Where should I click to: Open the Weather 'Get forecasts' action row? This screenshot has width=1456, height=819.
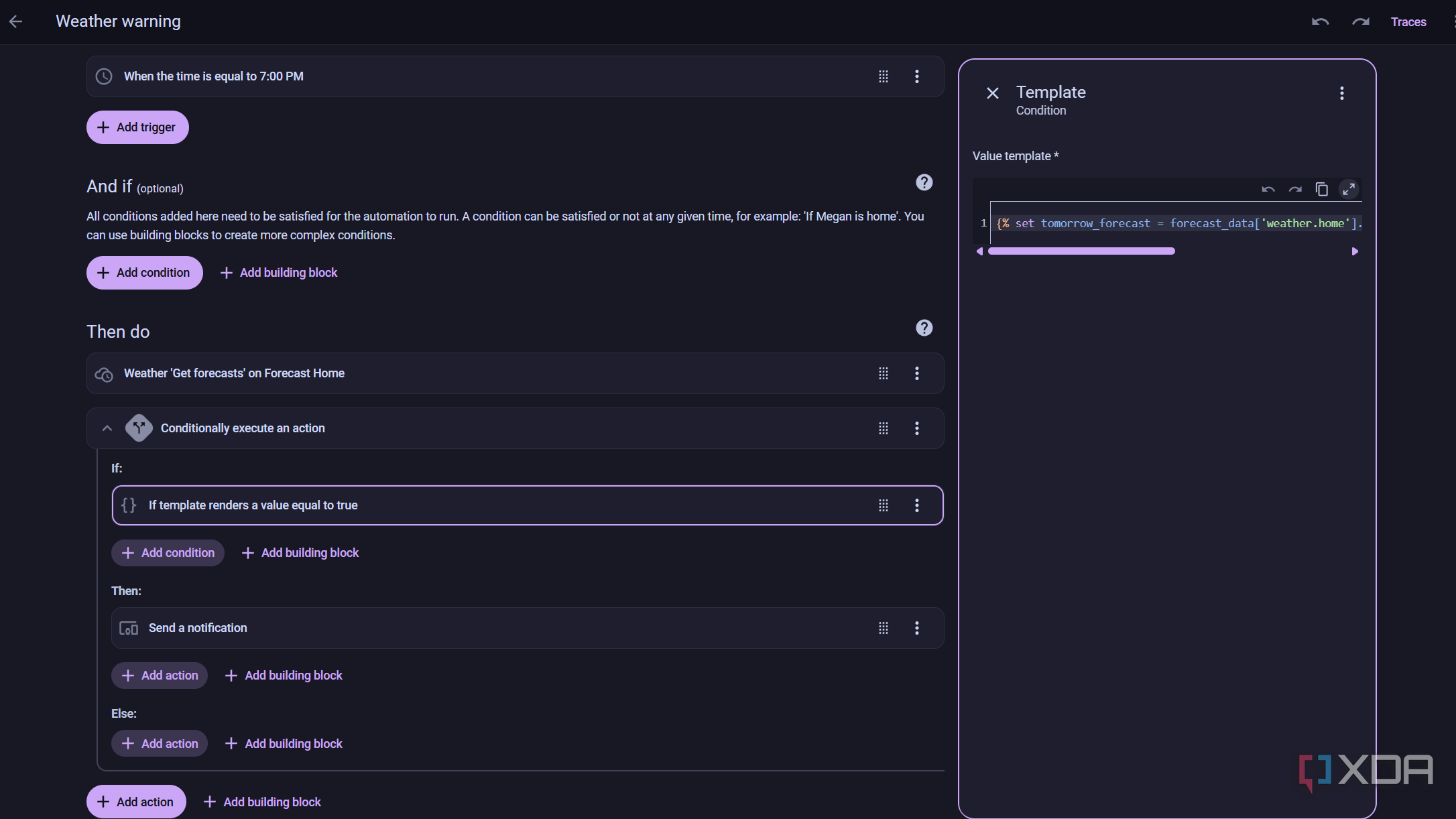pos(515,373)
